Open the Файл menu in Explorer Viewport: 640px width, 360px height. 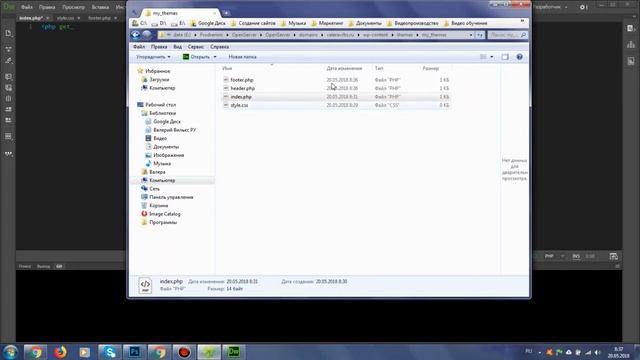[139, 47]
